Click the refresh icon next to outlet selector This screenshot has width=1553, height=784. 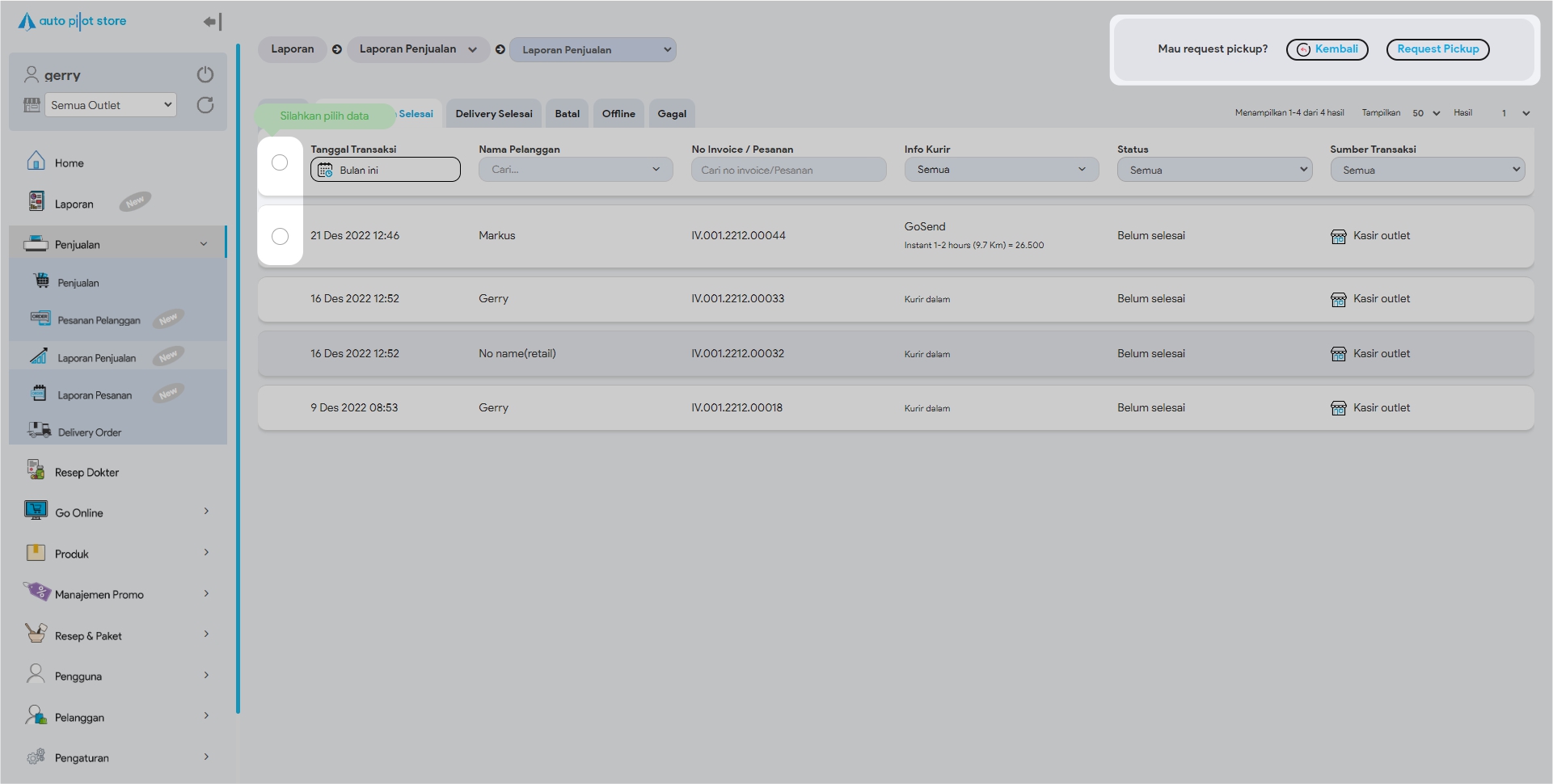point(205,105)
